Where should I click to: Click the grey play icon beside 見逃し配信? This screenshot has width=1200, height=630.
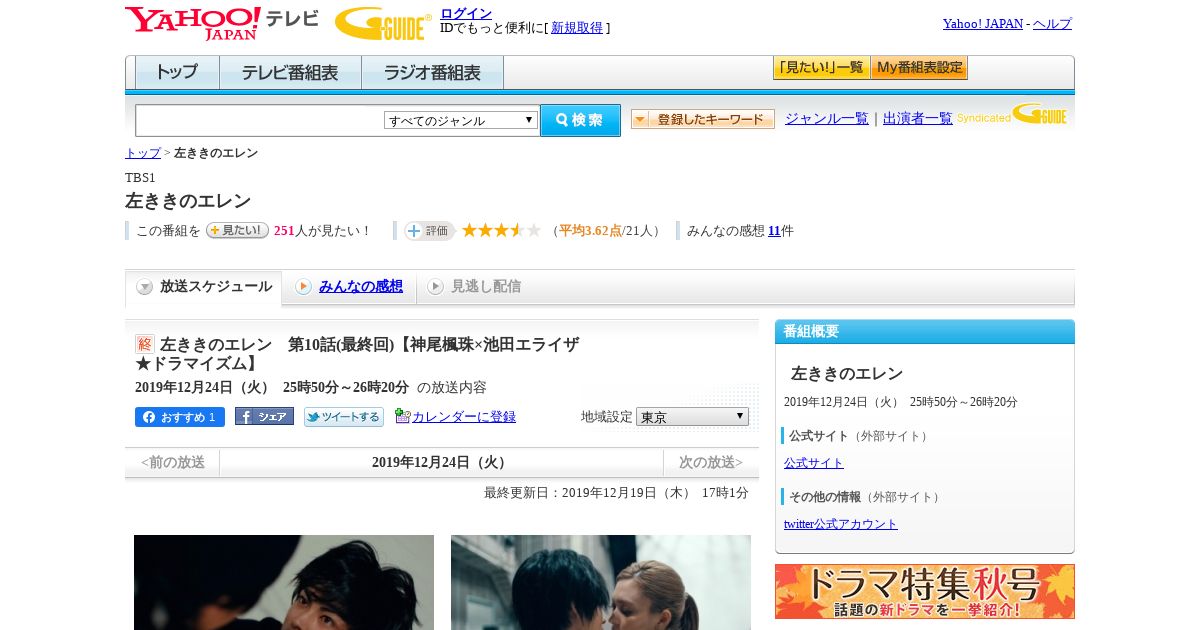pyautogui.click(x=435, y=287)
